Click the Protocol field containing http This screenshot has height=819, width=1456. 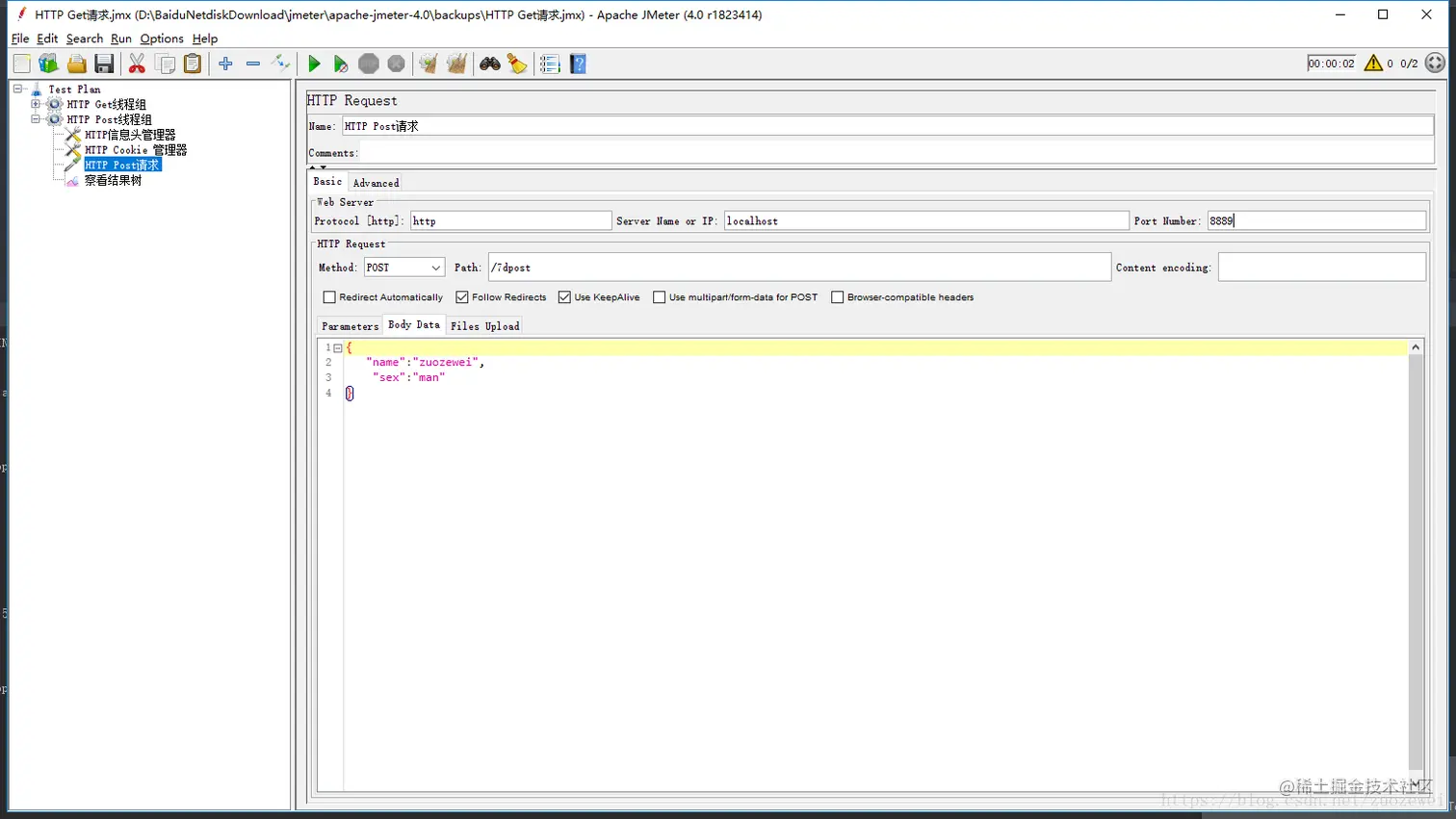click(511, 221)
